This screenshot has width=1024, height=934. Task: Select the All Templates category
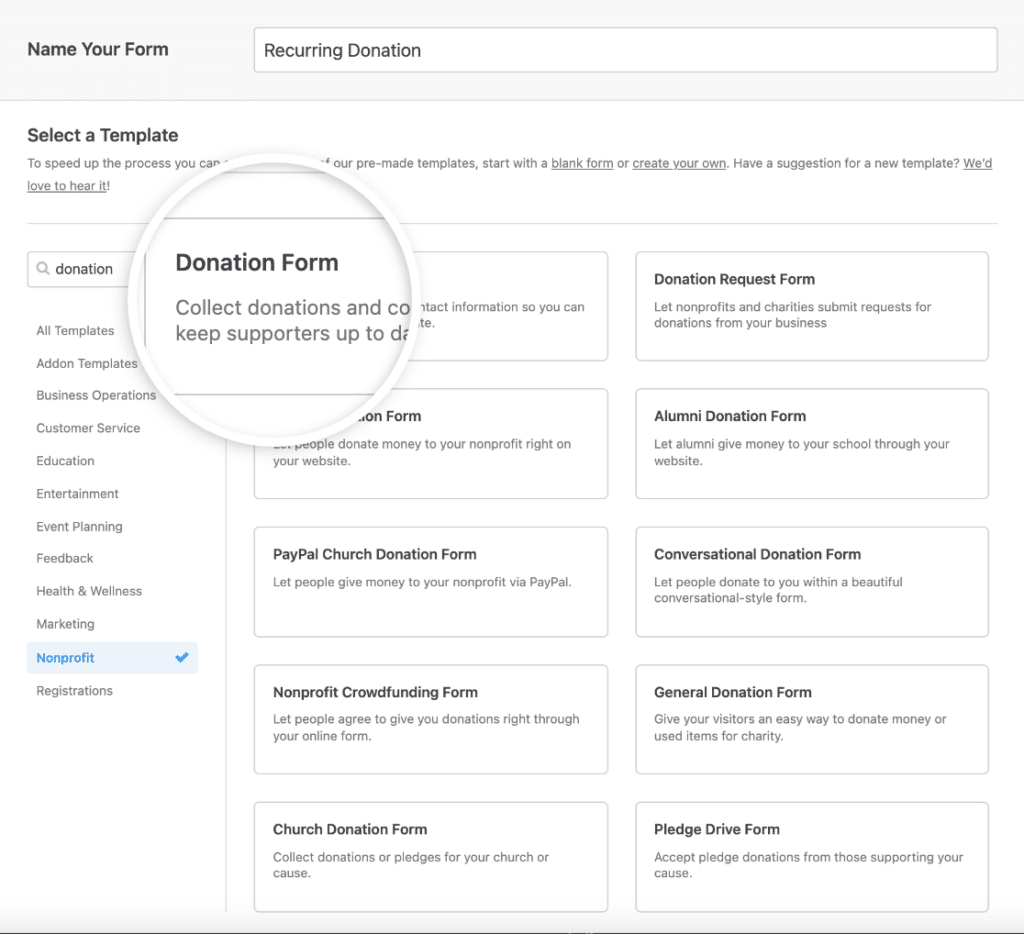point(75,330)
